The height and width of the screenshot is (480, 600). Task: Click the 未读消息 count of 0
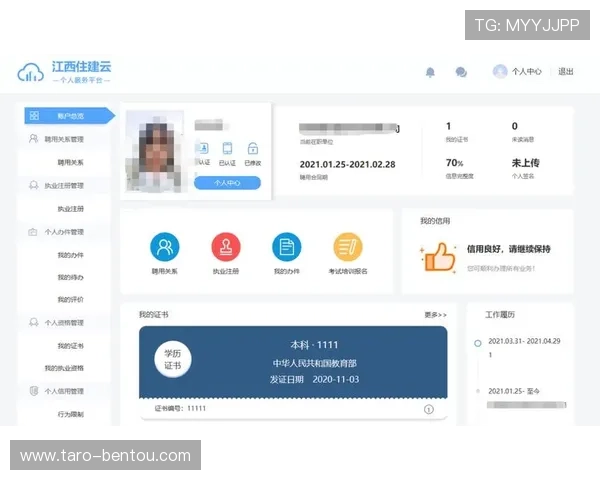point(515,126)
